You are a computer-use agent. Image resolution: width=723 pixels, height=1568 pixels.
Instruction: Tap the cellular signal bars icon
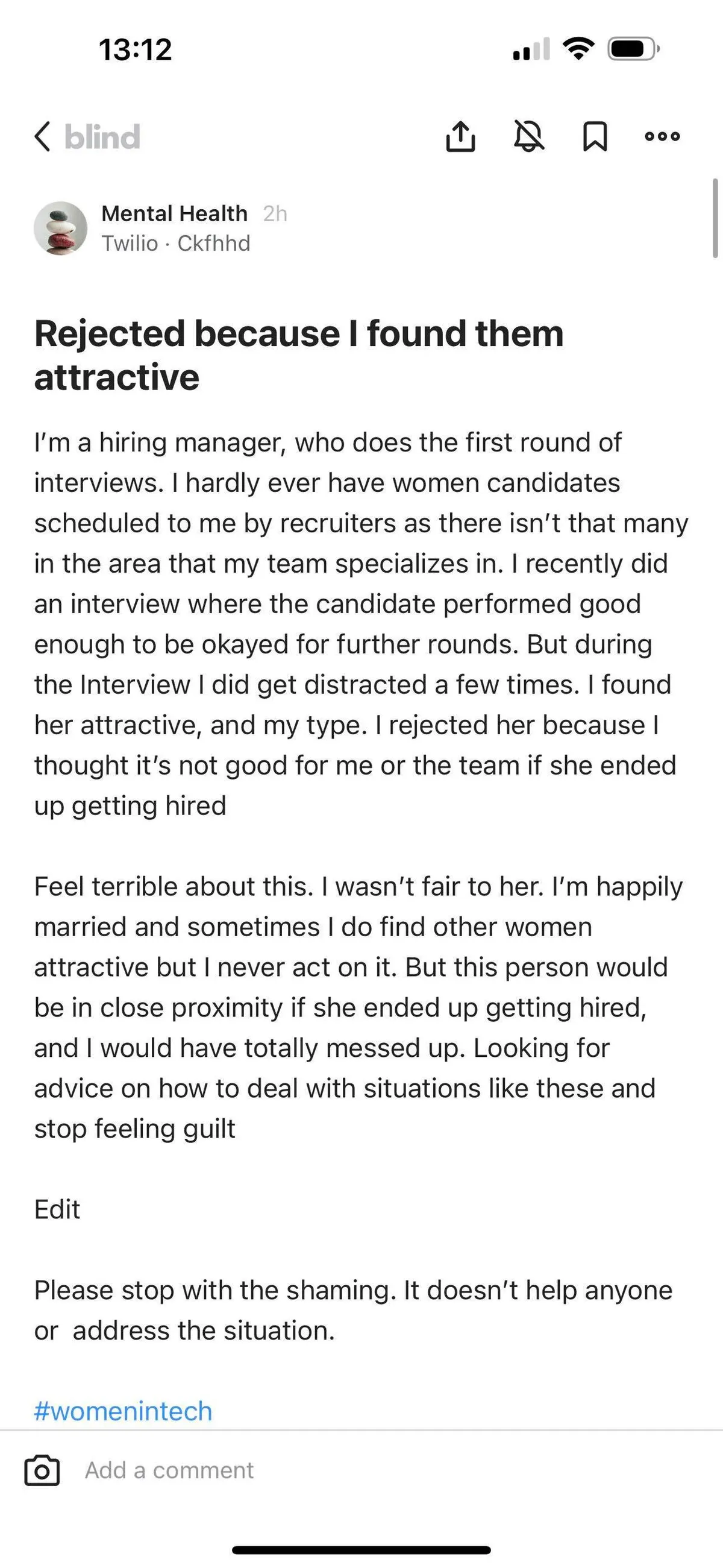click(531, 49)
